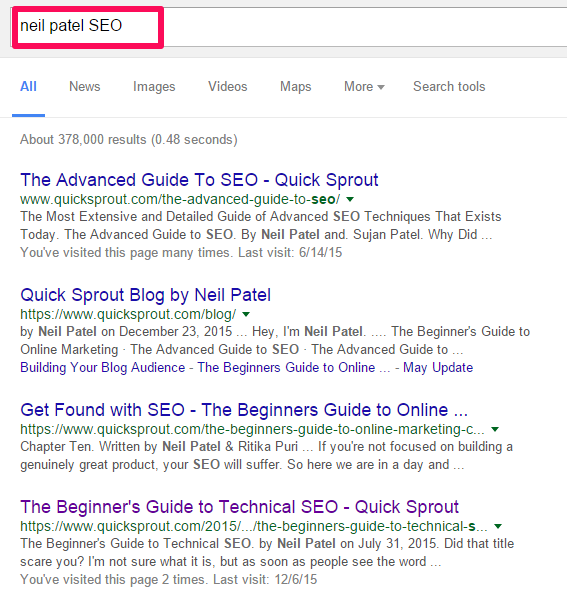Image resolution: width=567 pixels, height=605 pixels.
Task: Switch to the News tab
Action: (84, 86)
